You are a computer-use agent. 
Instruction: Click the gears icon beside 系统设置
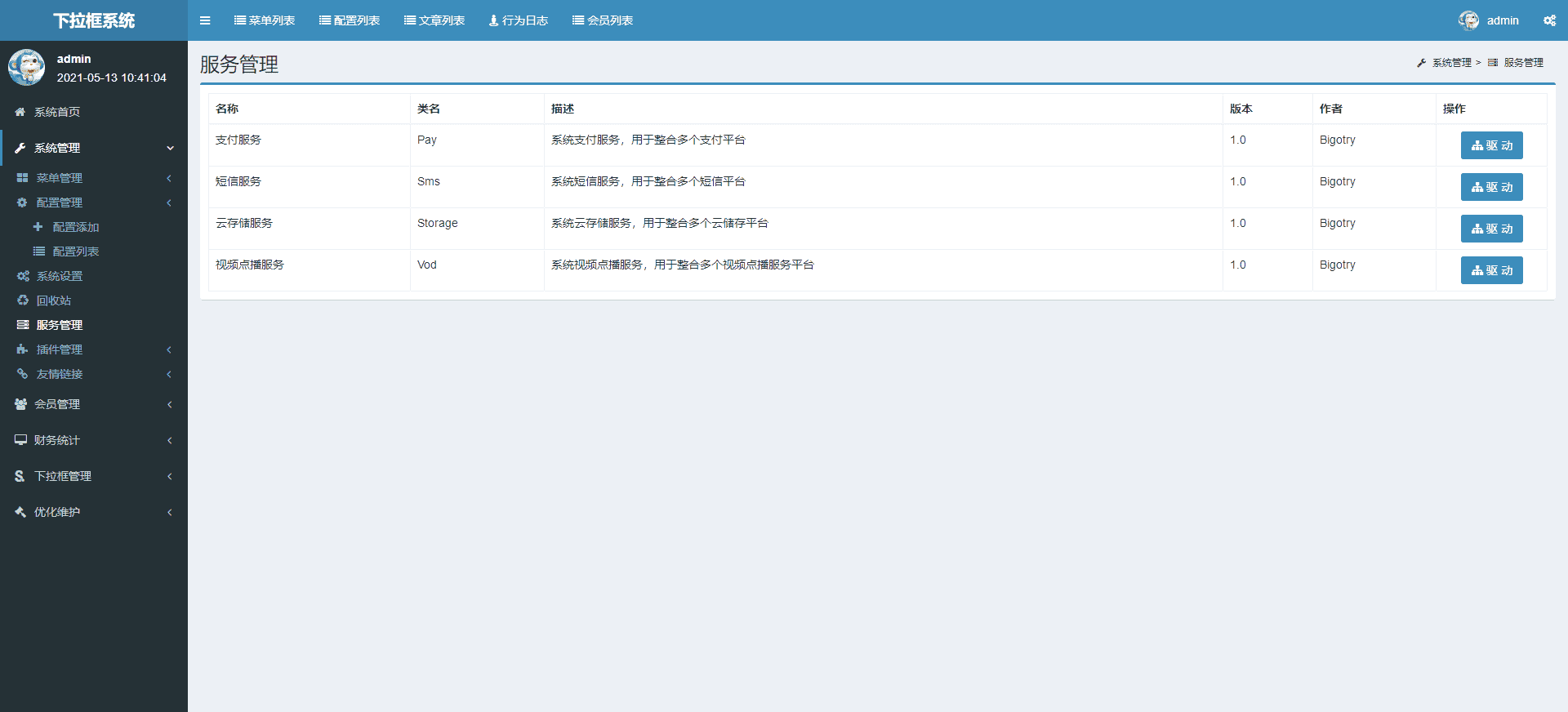[x=23, y=276]
